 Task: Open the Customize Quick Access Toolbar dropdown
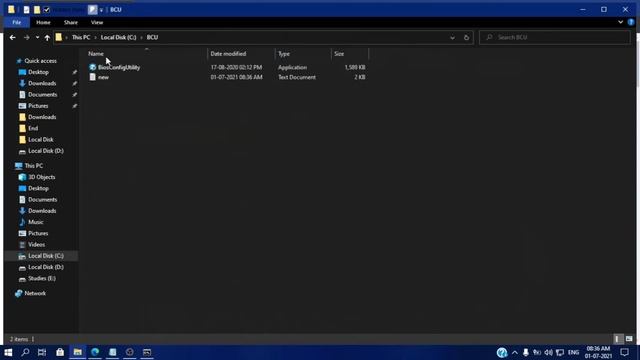[101, 10]
